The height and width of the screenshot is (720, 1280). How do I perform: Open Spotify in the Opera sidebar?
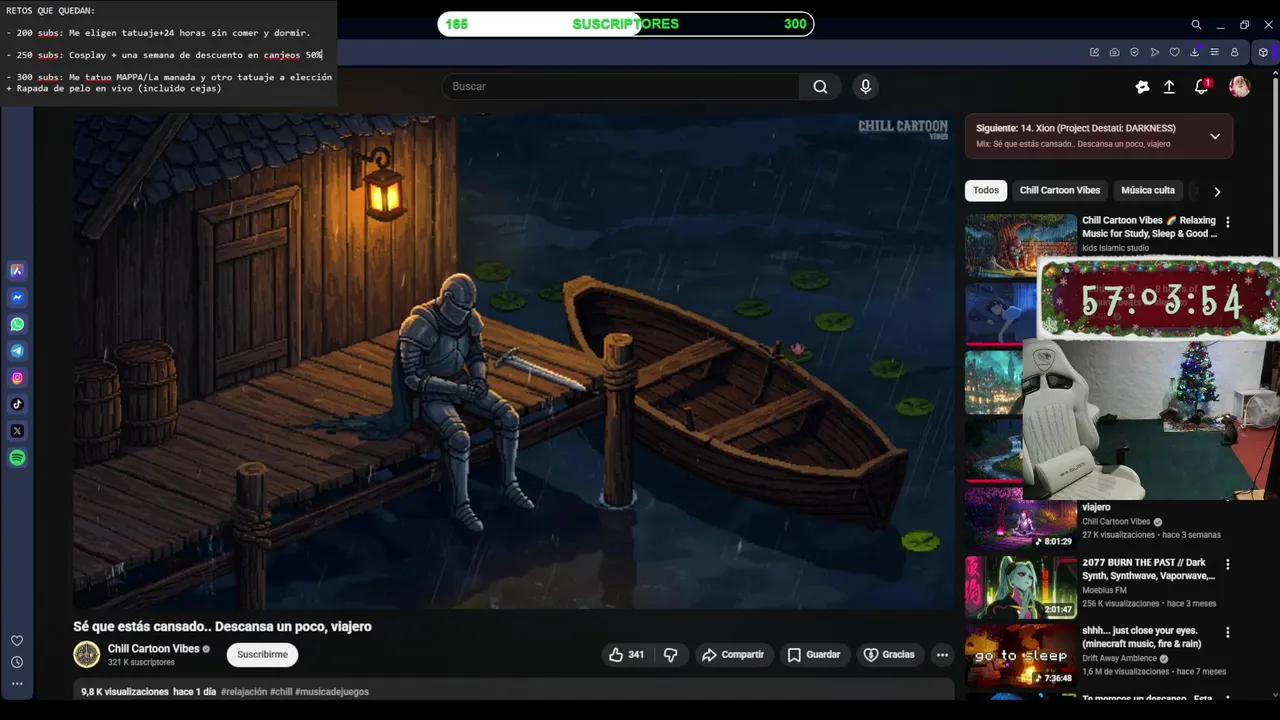(17, 458)
